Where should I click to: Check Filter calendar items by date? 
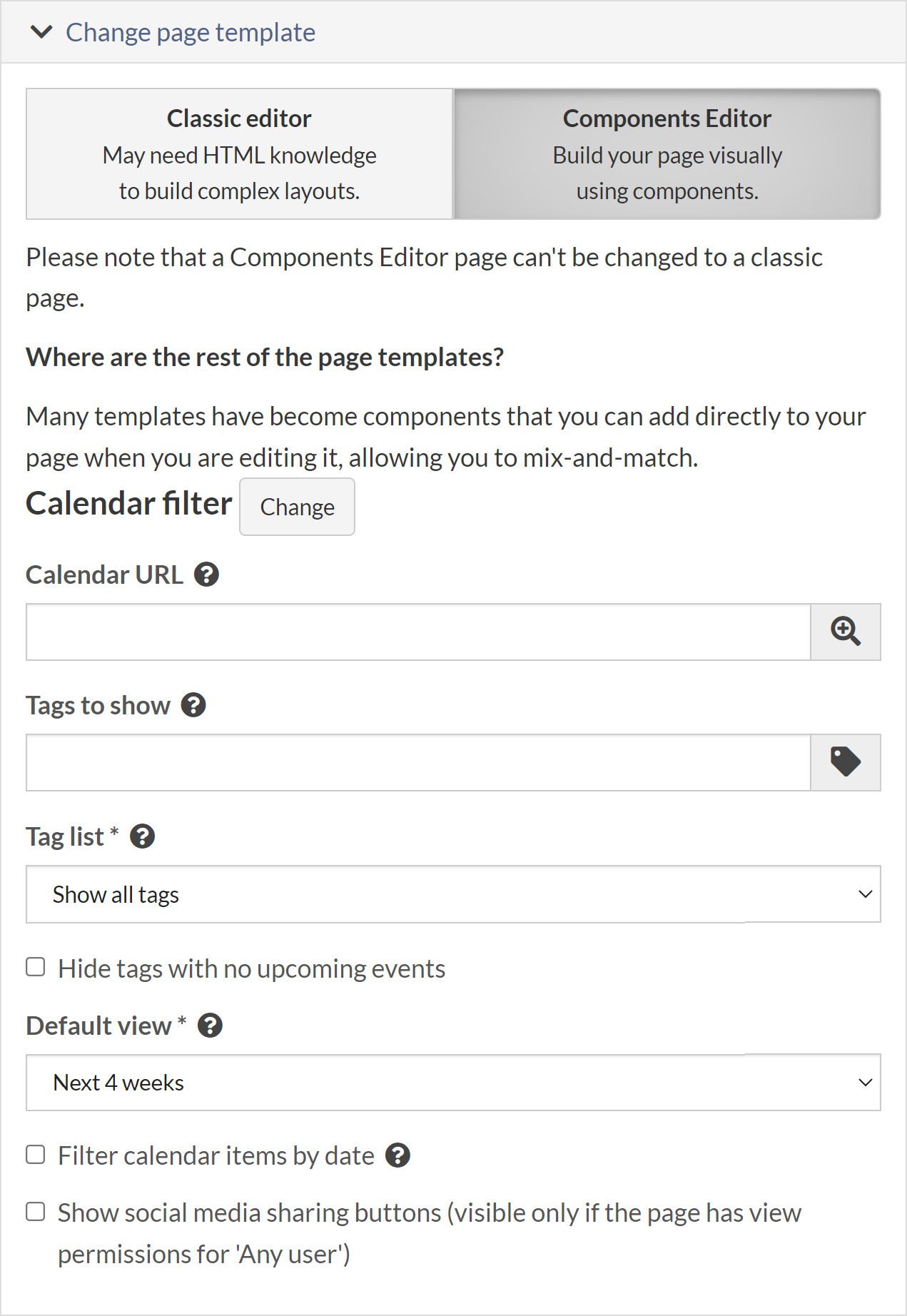(x=35, y=1153)
